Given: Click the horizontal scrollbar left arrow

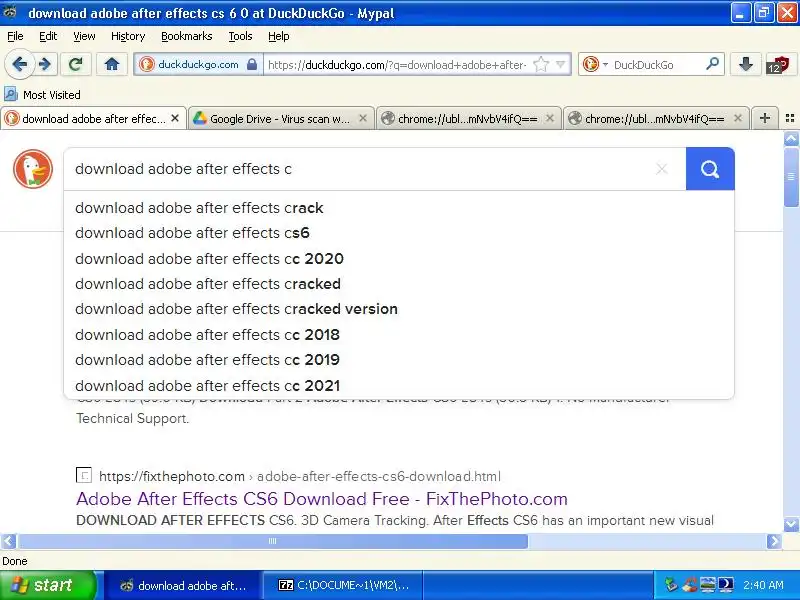Looking at the screenshot, I should (9, 541).
